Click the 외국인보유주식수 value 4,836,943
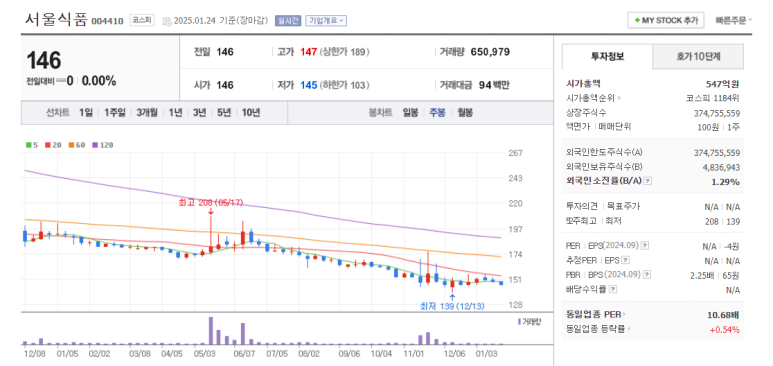Screen dimensions: 773x366 click(721, 167)
